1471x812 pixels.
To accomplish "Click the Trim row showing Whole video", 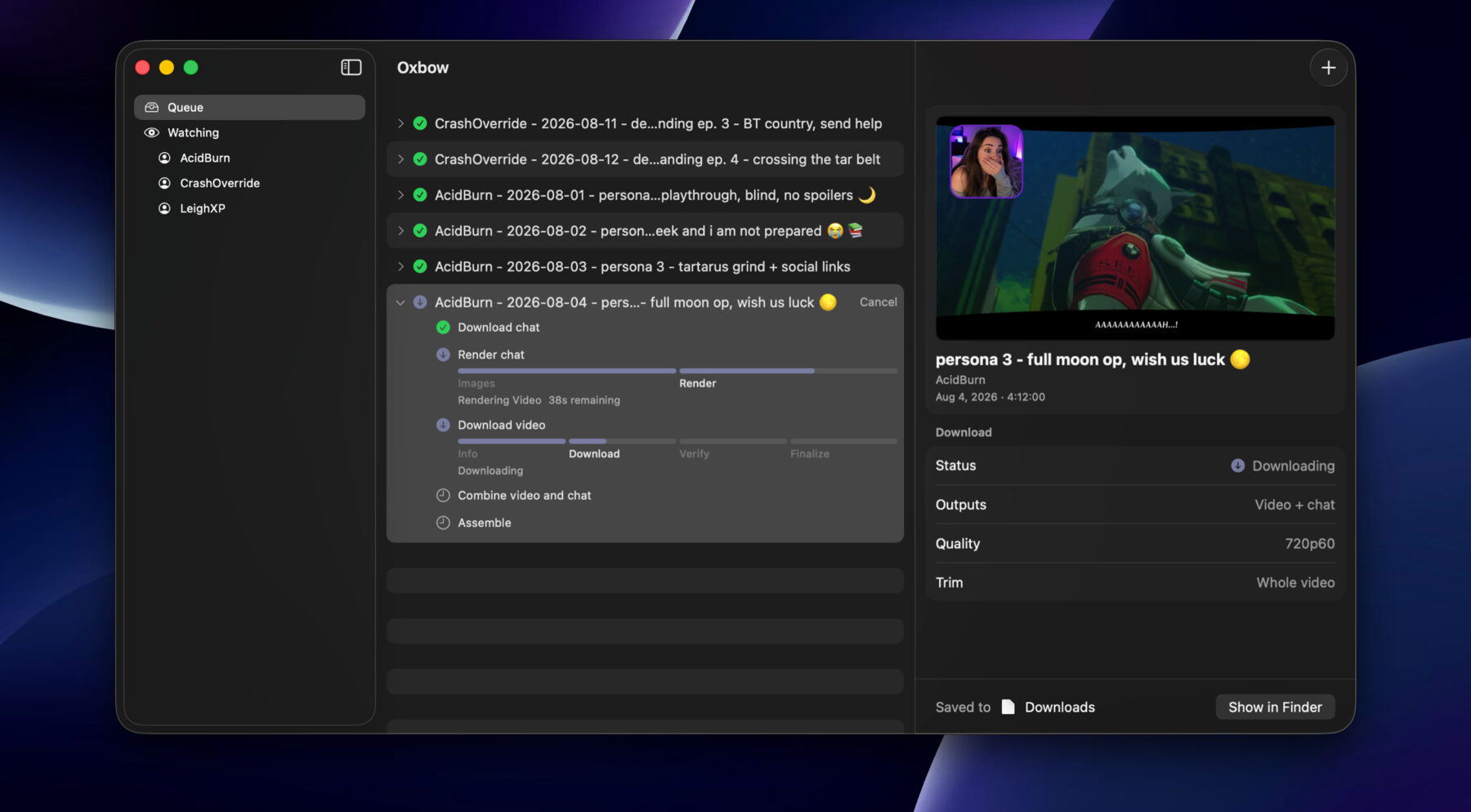I will [1134, 582].
